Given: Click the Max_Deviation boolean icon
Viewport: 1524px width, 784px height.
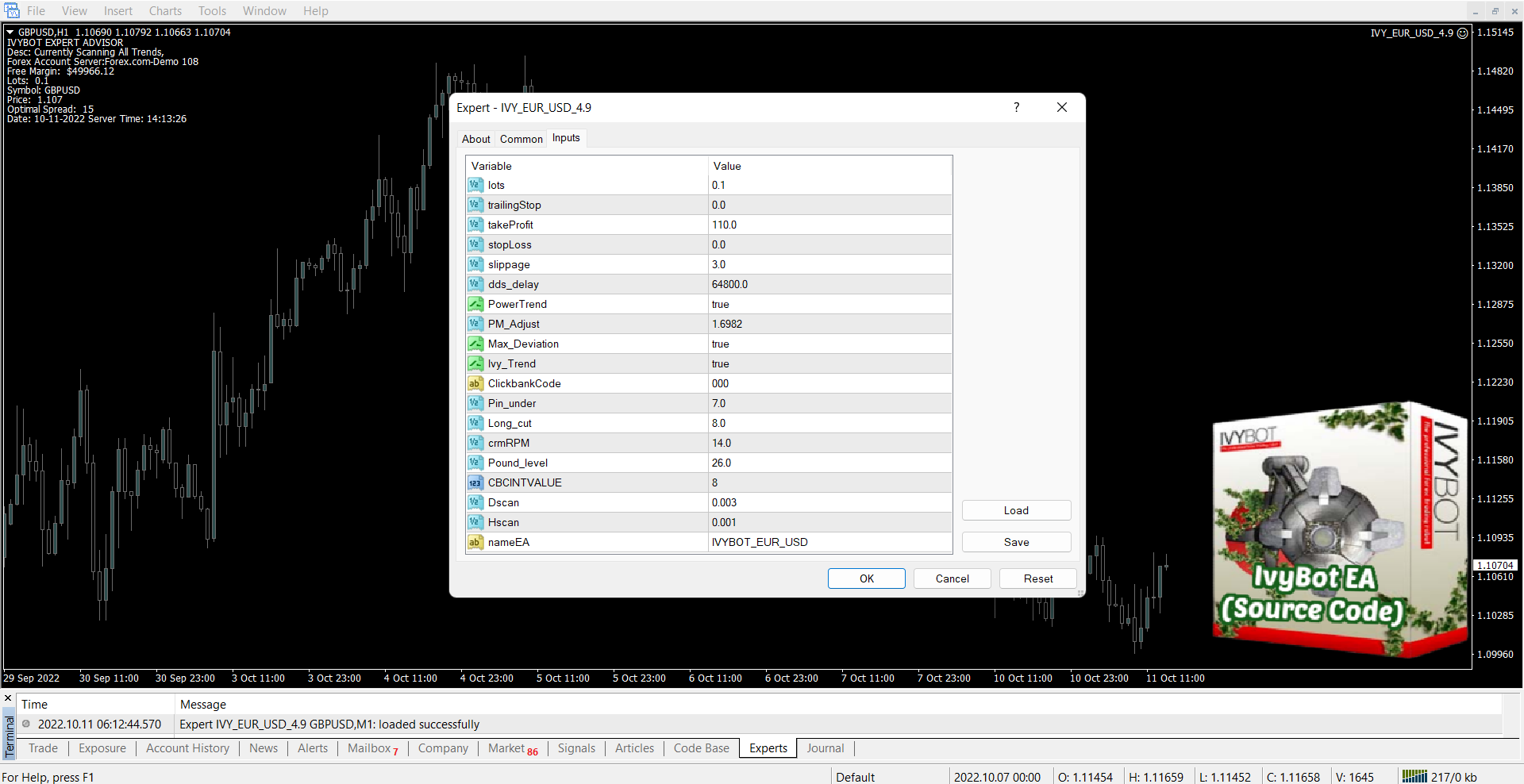Looking at the screenshot, I should click(475, 344).
